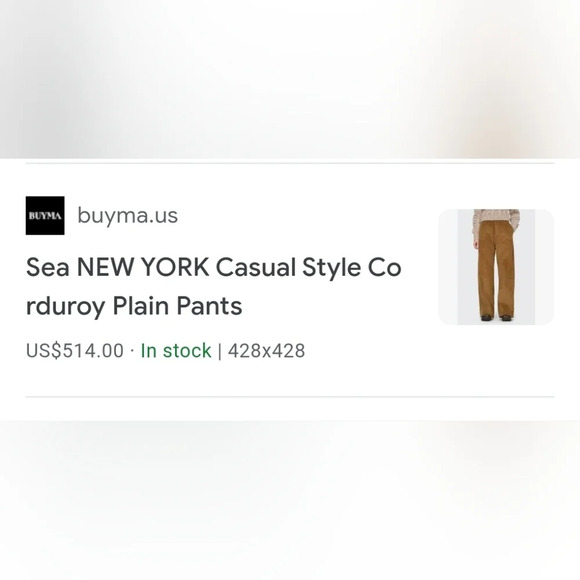Image resolution: width=580 pixels, height=580 pixels.
Task: Click blank space beneath the pants thumbnail
Action: point(496,361)
